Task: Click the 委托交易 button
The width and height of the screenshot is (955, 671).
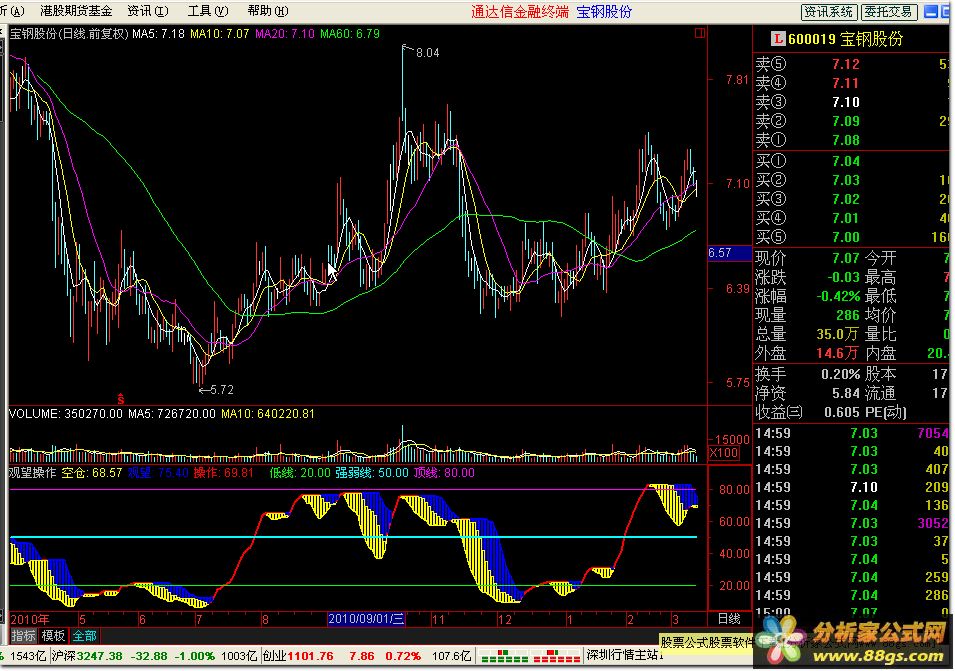Action: click(889, 12)
